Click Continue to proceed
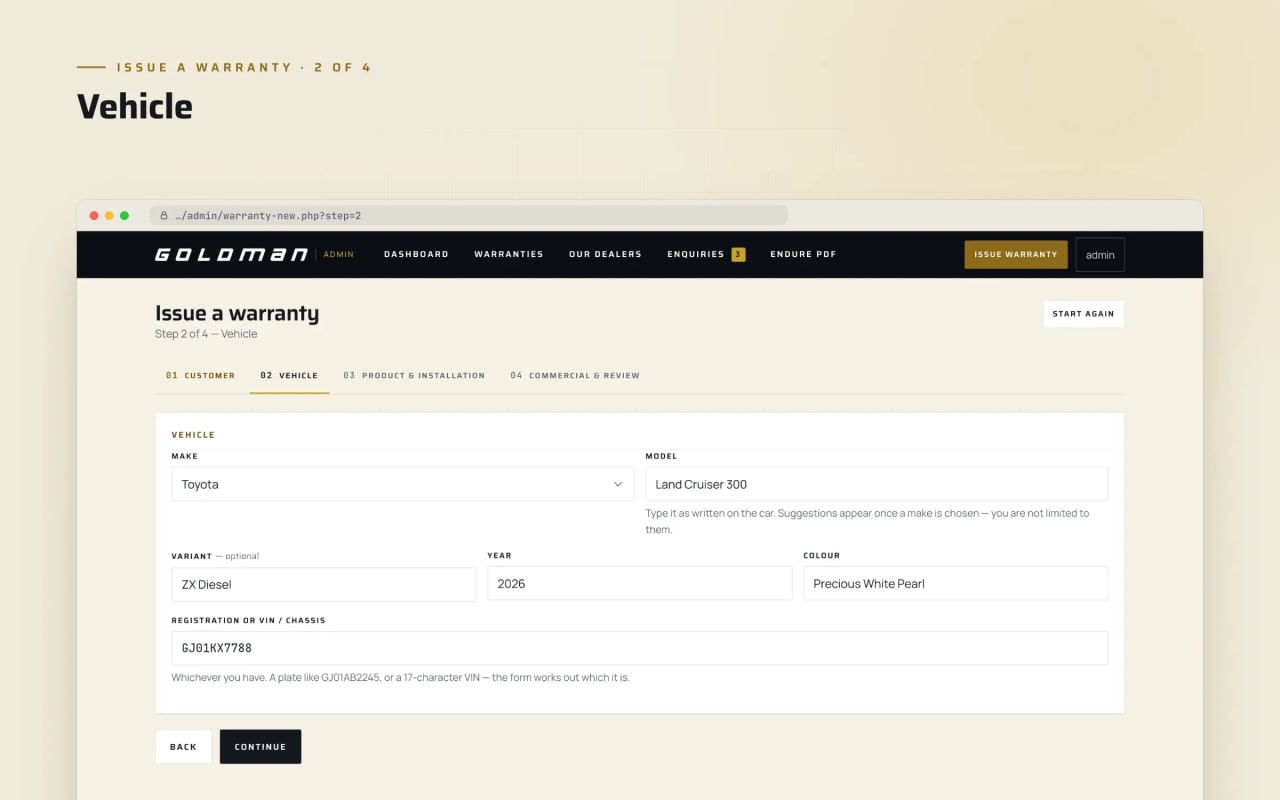The height and width of the screenshot is (800, 1280). point(260,747)
